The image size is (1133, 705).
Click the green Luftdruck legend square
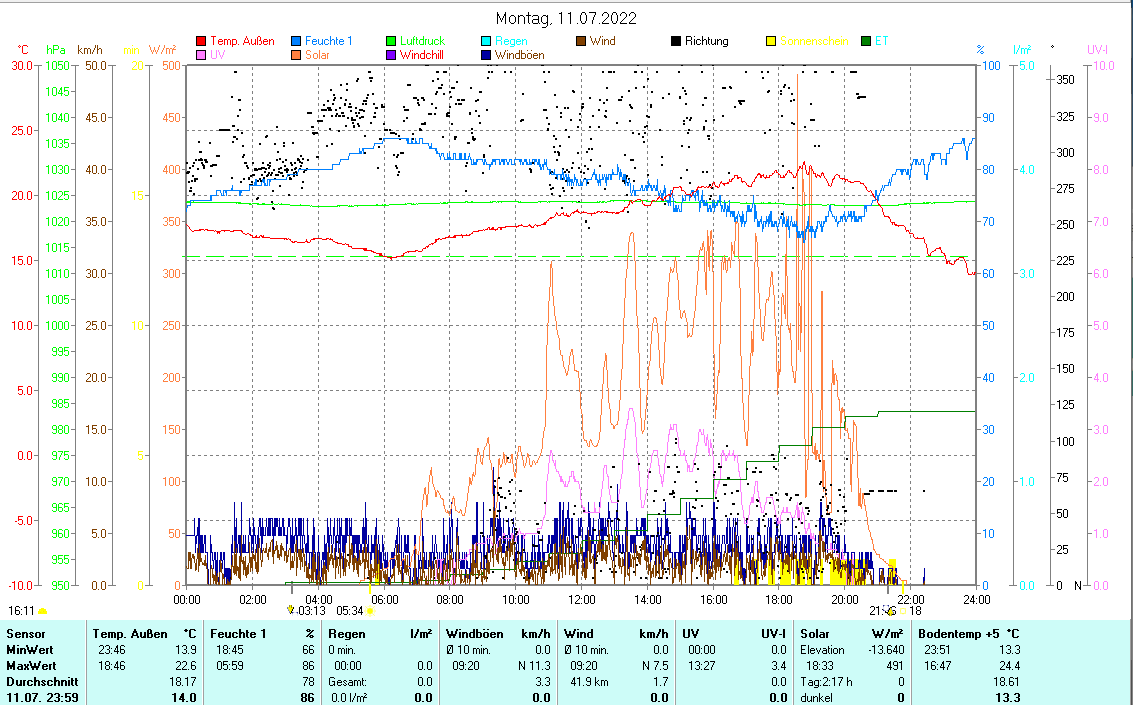(x=391, y=41)
